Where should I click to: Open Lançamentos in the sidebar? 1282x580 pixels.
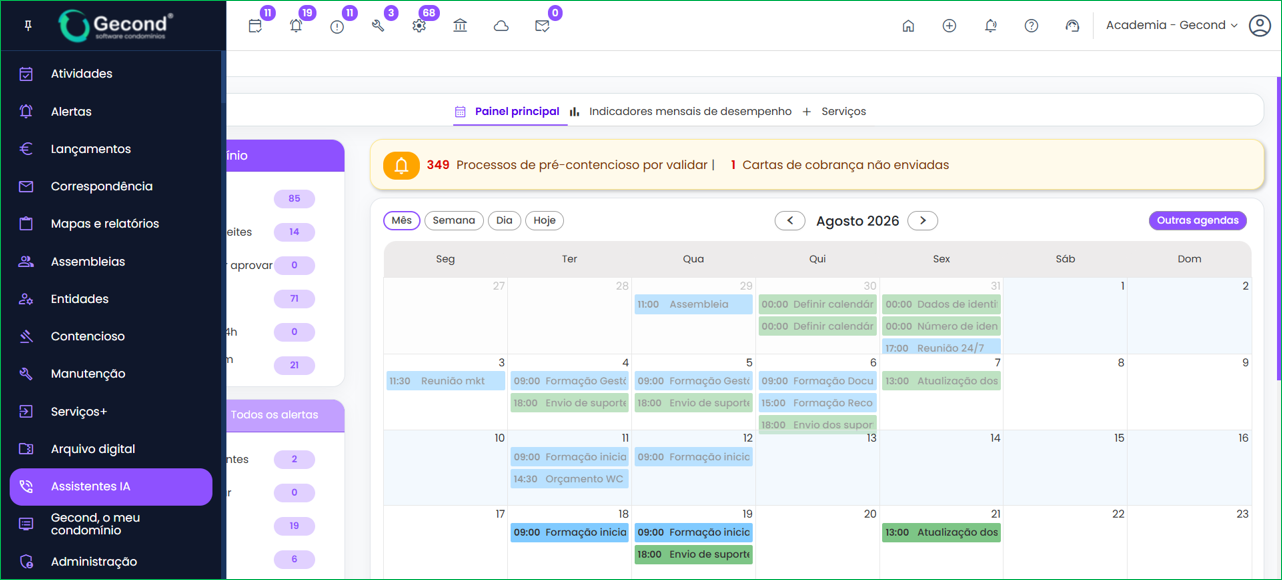tap(111, 149)
